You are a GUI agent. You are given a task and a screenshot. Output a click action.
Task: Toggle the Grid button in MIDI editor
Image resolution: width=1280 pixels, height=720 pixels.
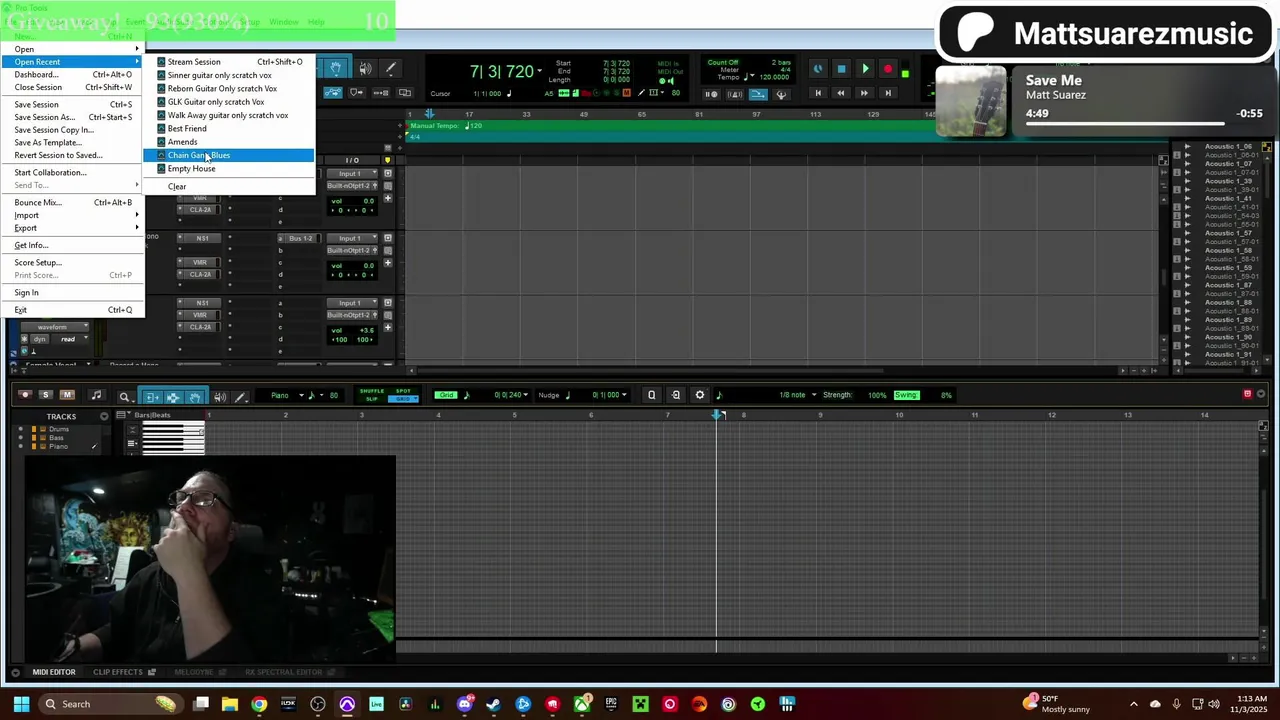pos(446,395)
